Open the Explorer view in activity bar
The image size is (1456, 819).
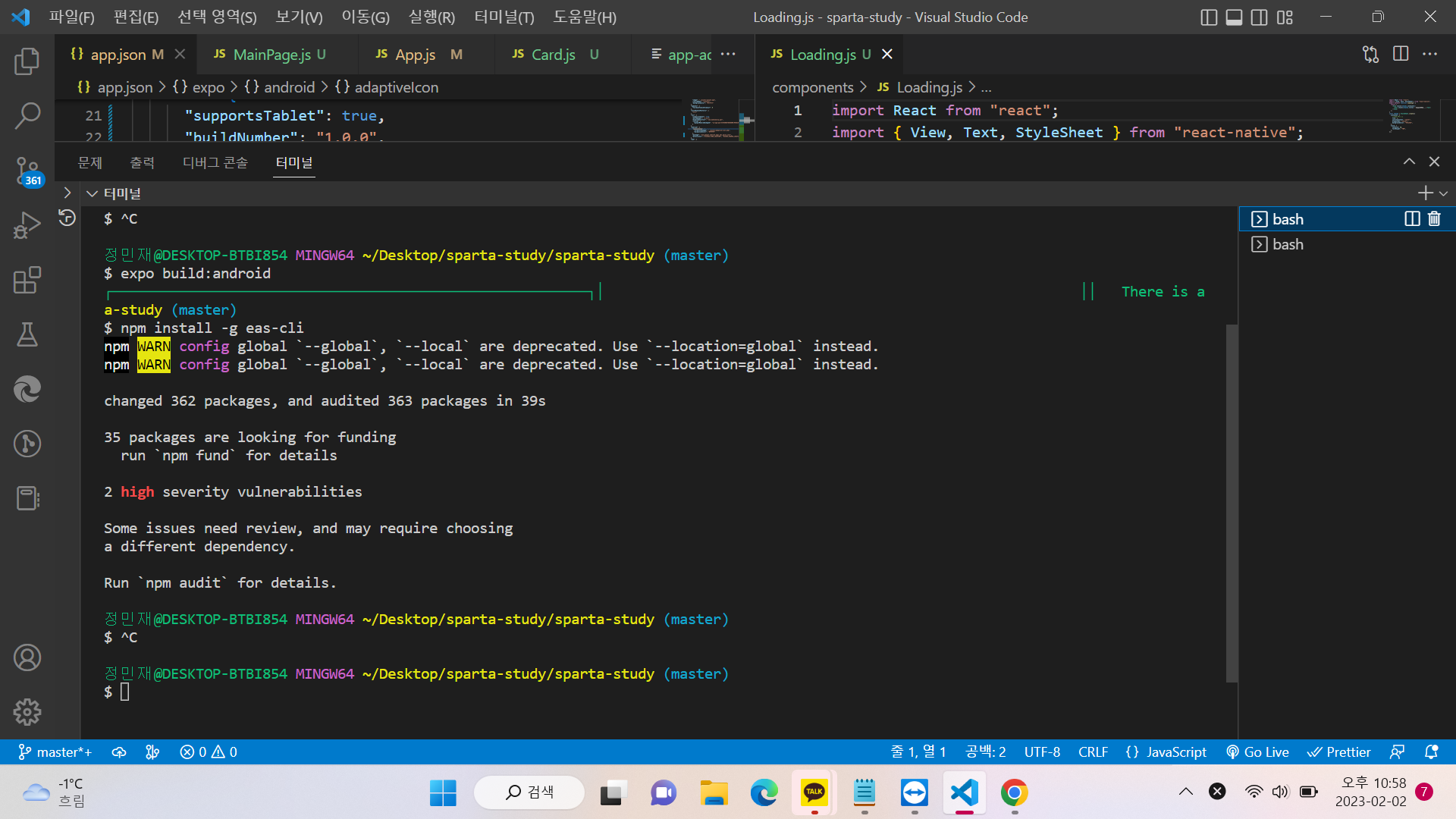click(27, 61)
